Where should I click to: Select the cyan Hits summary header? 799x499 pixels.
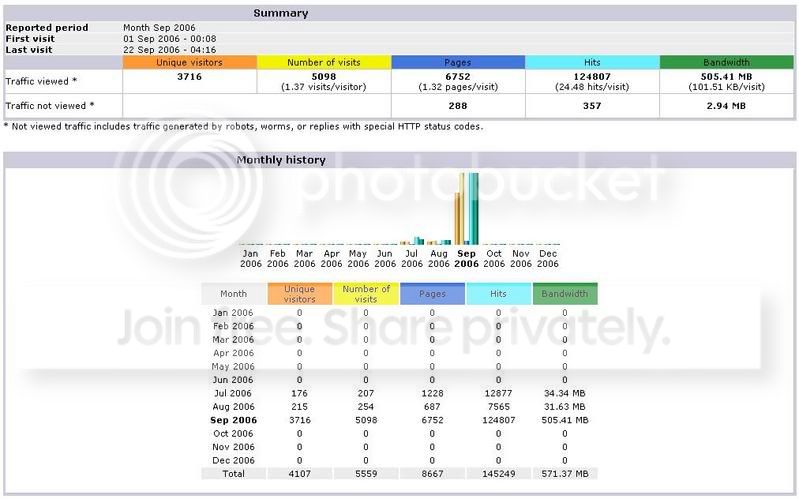click(592, 62)
